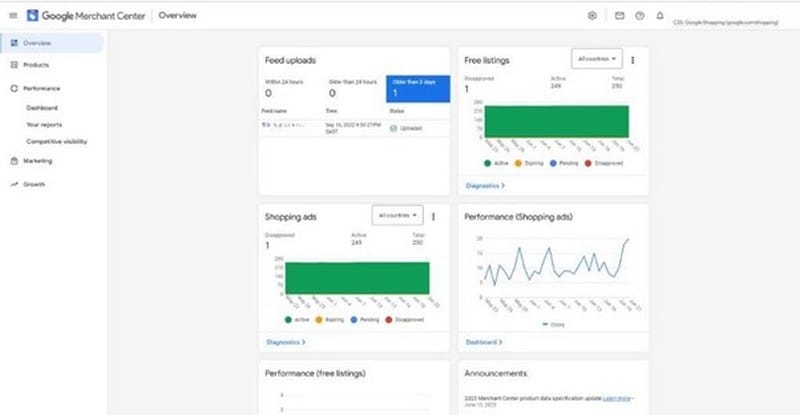Toggle Expiring legend dot in Free listings
The height and width of the screenshot is (415, 800).
[518, 163]
